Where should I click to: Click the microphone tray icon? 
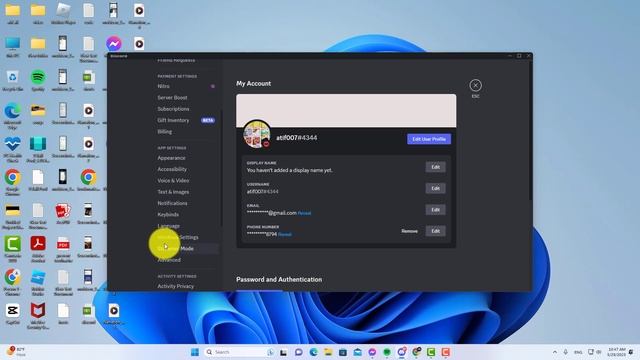[x=566, y=352]
